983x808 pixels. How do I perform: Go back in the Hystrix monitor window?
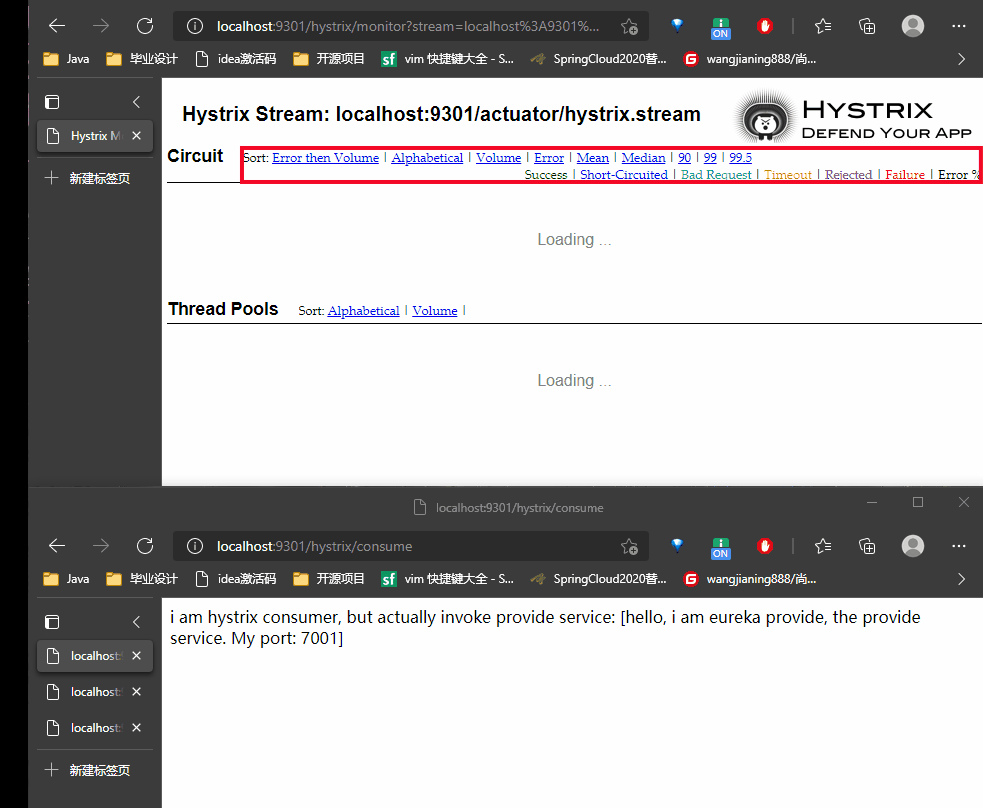point(57,26)
